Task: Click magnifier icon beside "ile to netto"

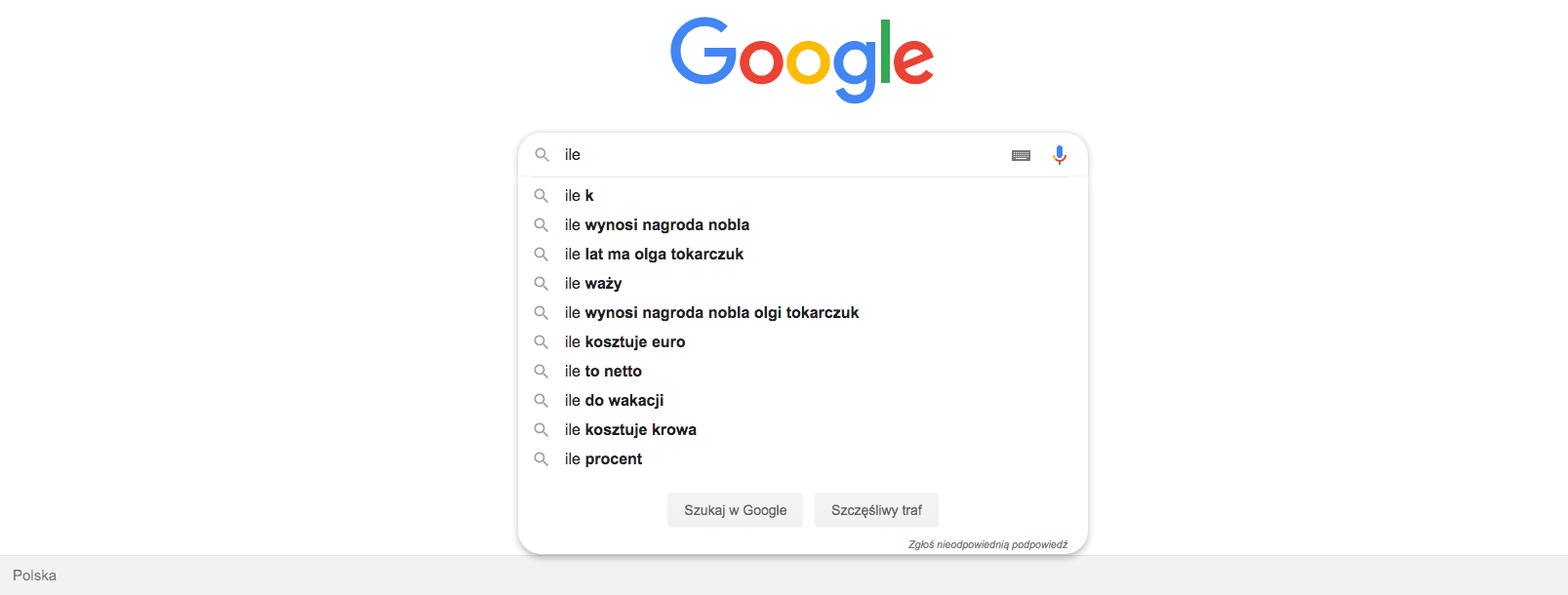Action: [x=542, y=372]
